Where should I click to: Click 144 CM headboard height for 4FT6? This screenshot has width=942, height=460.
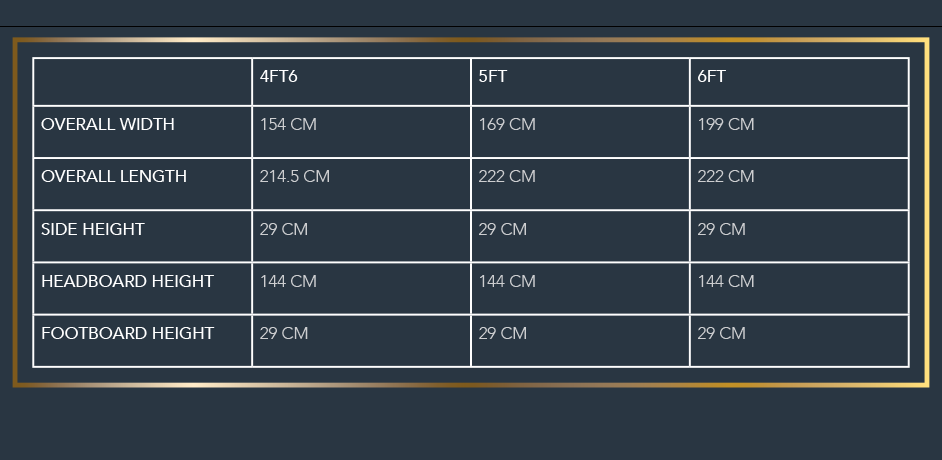coord(288,282)
